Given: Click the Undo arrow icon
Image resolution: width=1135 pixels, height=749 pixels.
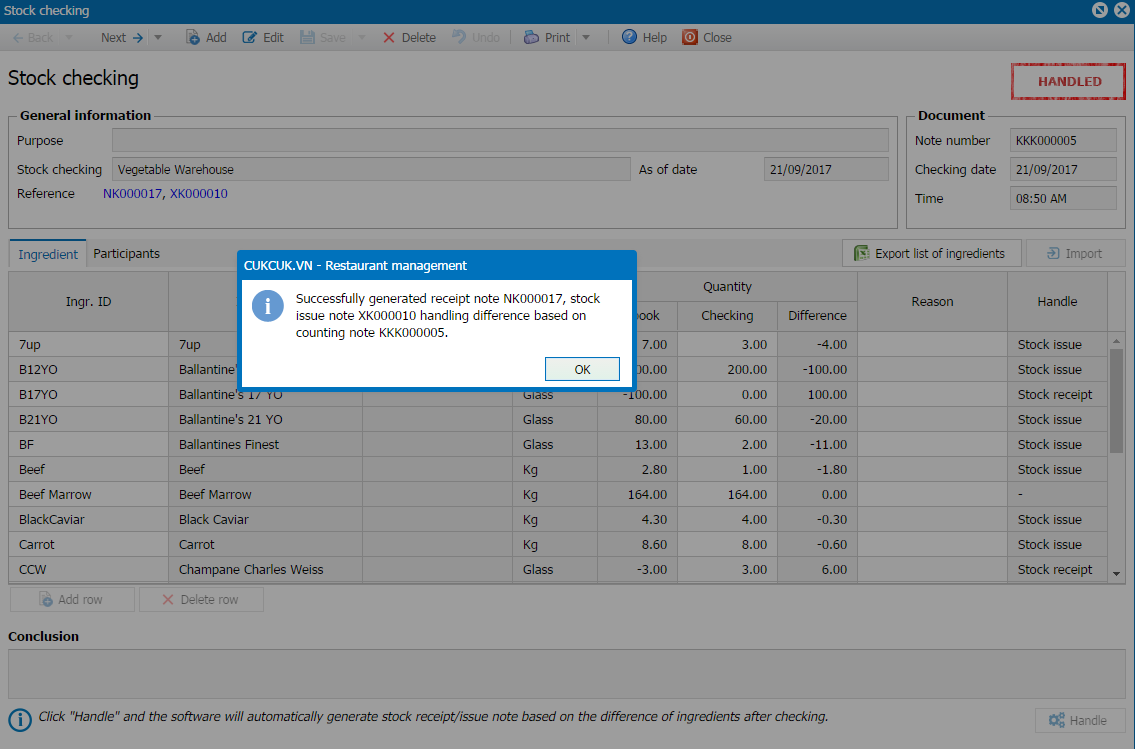Looking at the screenshot, I should [x=459, y=37].
